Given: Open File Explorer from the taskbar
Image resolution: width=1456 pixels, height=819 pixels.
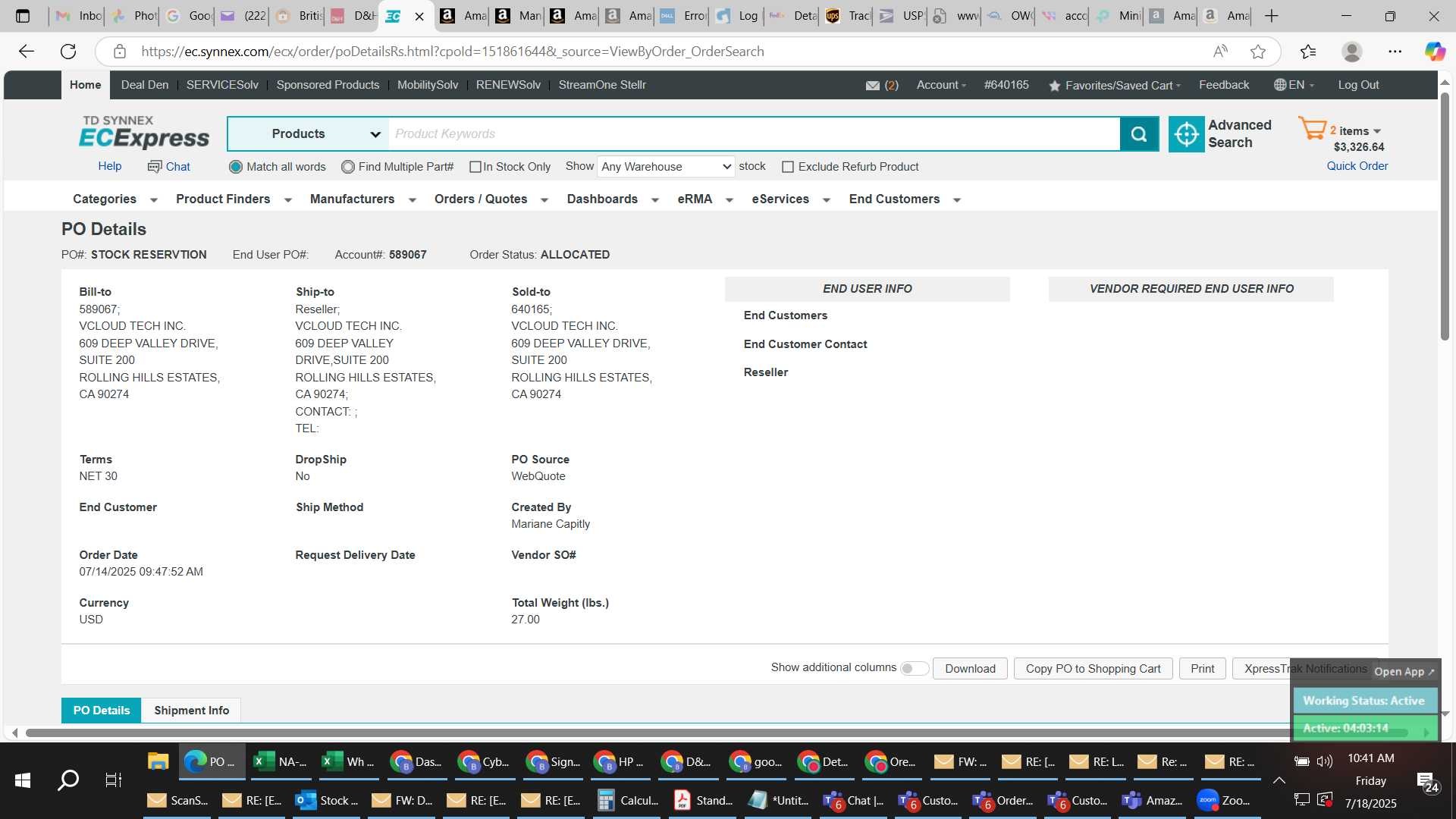Looking at the screenshot, I should click(x=158, y=762).
